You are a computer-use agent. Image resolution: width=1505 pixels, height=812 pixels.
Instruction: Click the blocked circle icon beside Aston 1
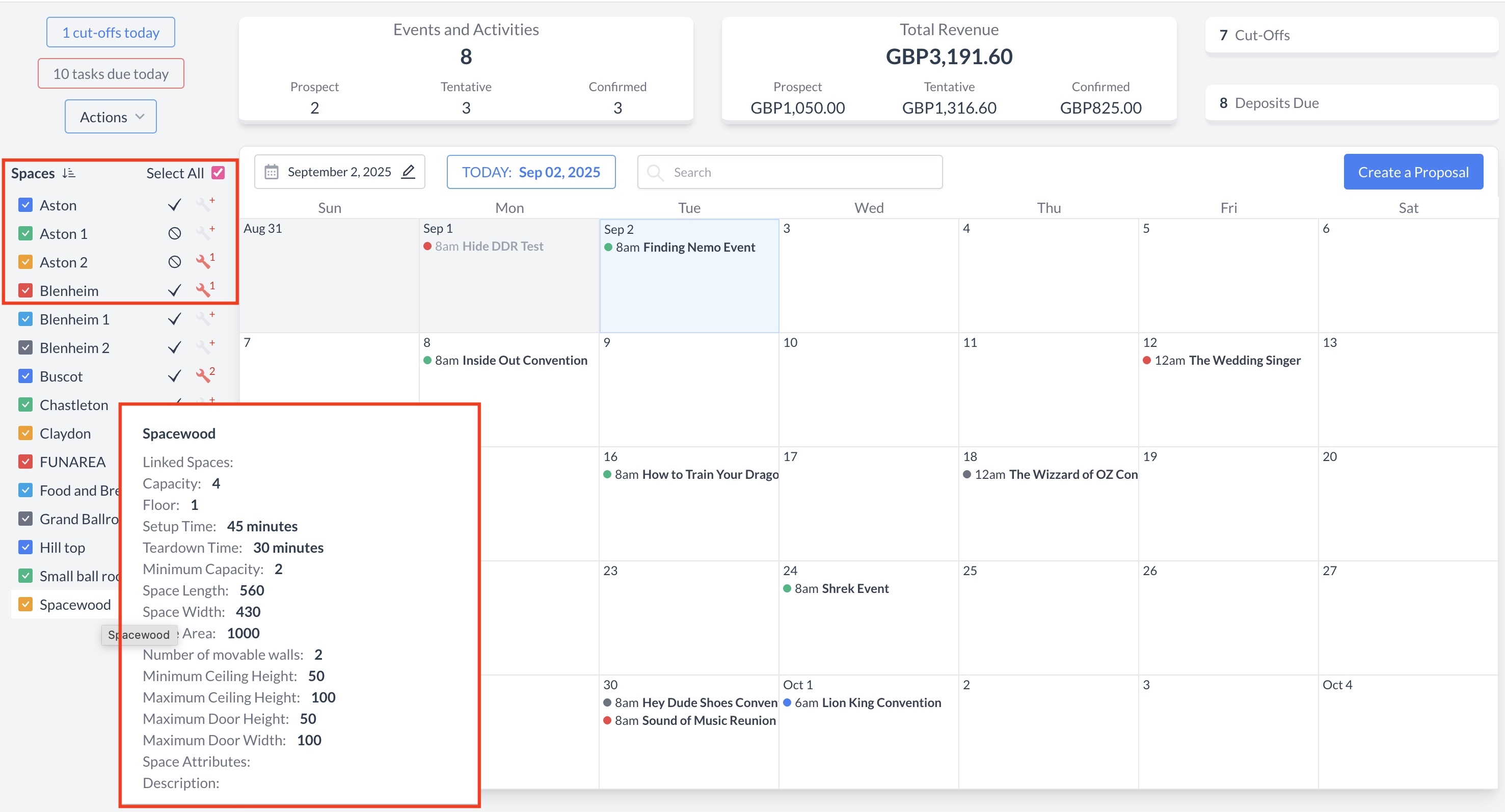pyautogui.click(x=174, y=234)
